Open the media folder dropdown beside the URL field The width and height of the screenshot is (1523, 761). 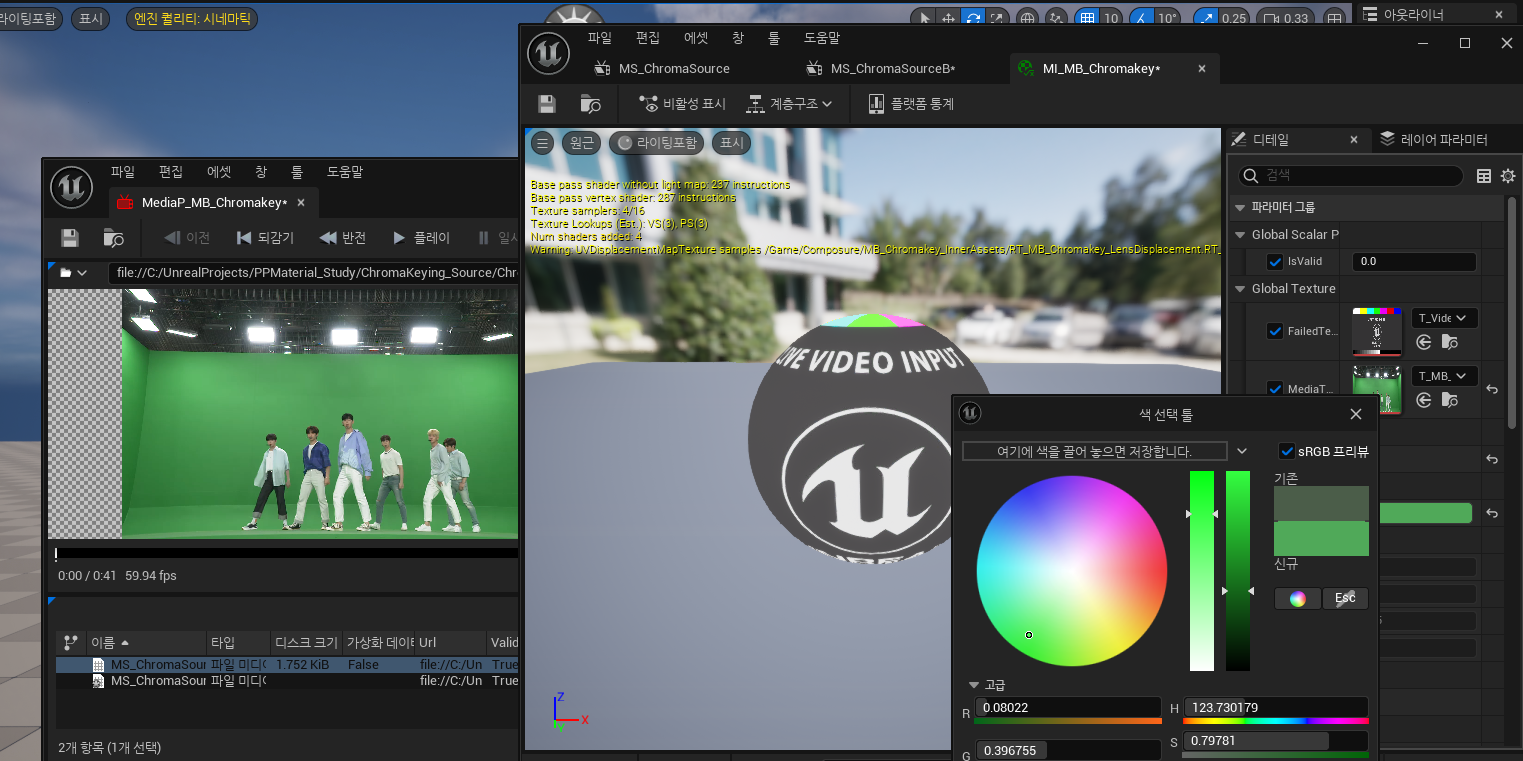(x=74, y=272)
